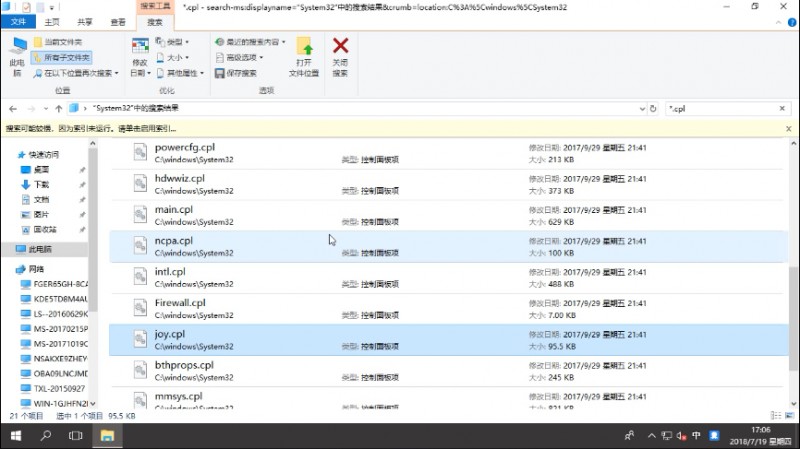Expand the address bar history dropdown
Screen dimensions: 800x449
click(642, 109)
